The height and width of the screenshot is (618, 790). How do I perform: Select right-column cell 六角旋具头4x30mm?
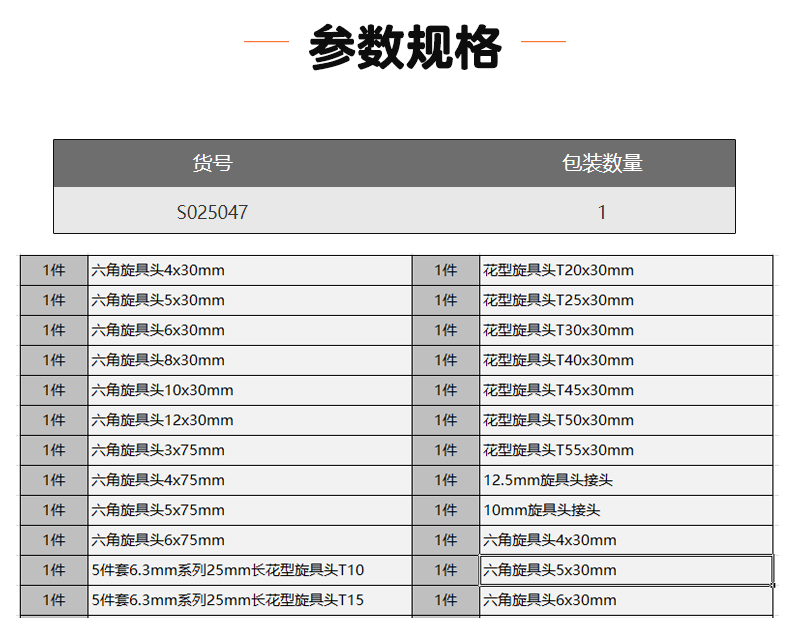[626, 540]
